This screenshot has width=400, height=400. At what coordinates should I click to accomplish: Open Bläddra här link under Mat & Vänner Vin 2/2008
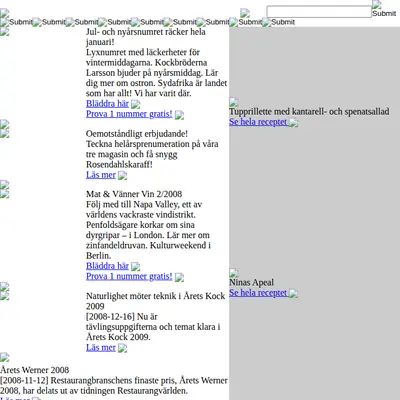pyautogui.click(x=107, y=266)
